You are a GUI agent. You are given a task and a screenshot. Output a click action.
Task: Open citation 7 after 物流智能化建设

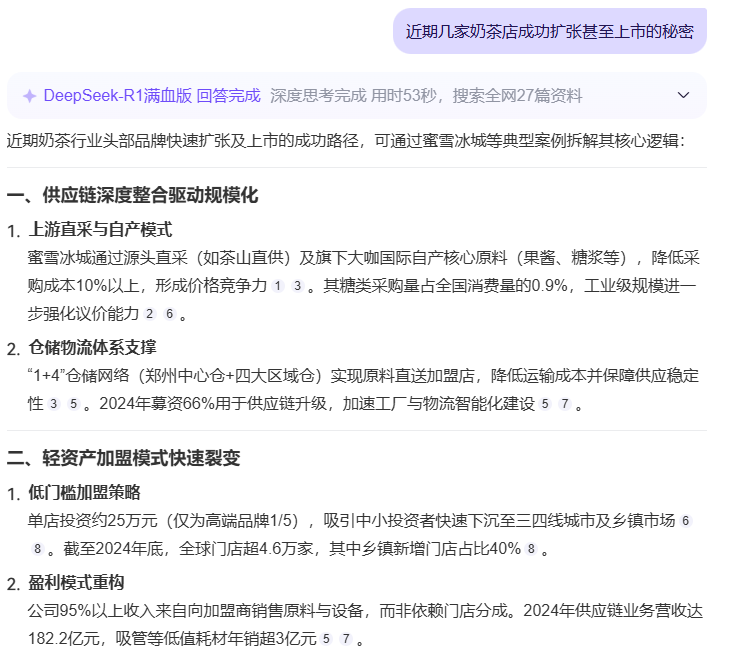click(x=564, y=405)
